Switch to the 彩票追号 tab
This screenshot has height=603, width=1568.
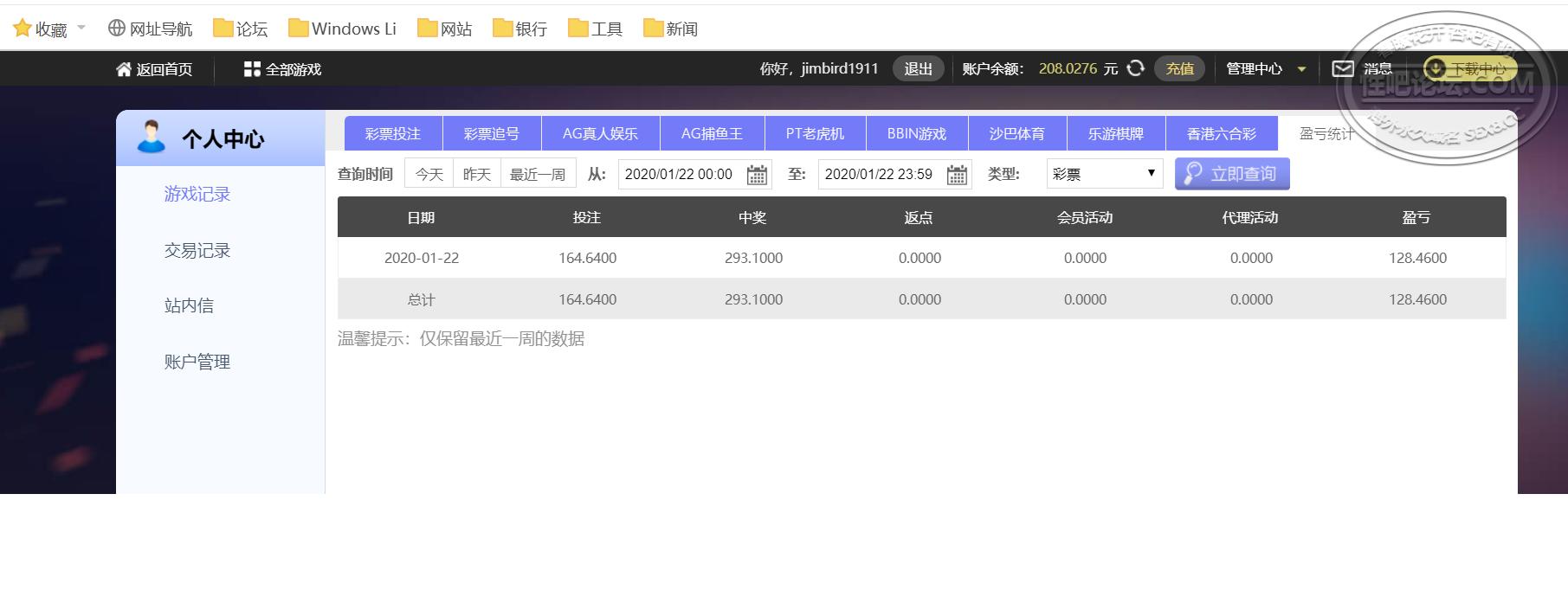492,133
